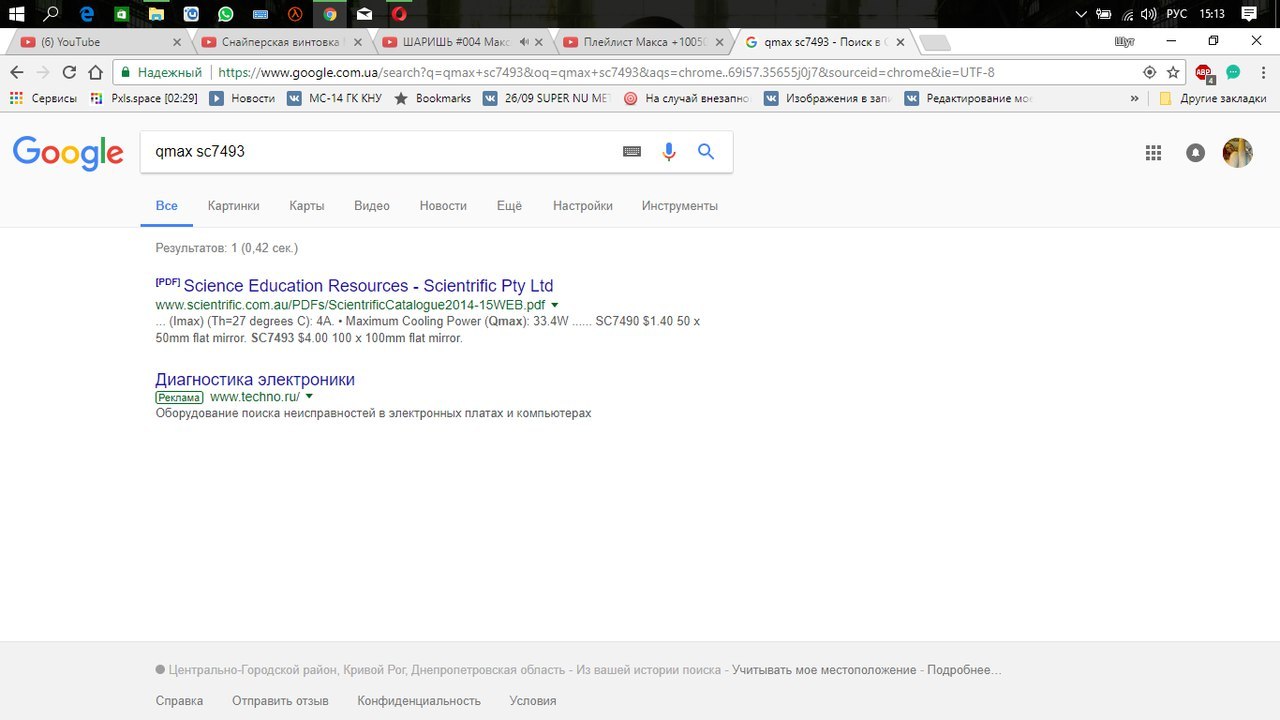This screenshot has height=720, width=1280.
Task: Show hidden bookmarks overflow chevron
Action: click(1134, 98)
